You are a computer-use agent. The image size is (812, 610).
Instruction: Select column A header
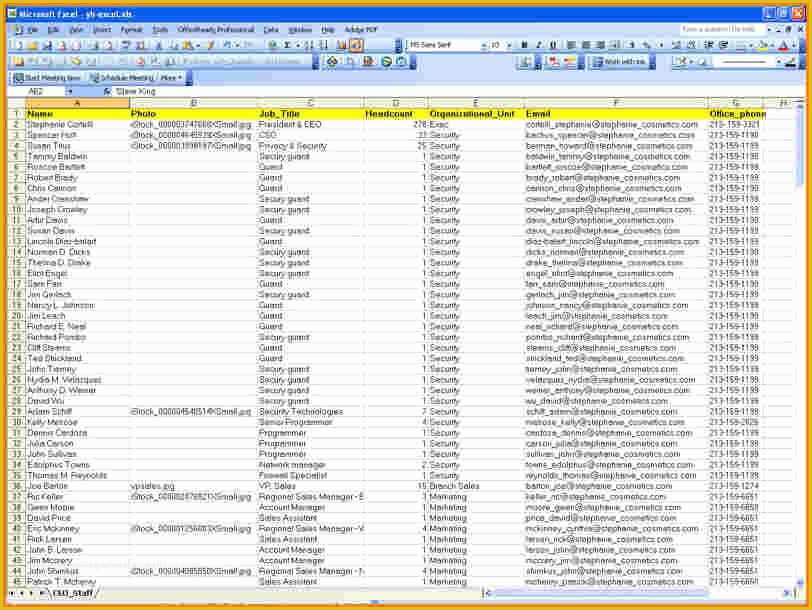[x=77, y=103]
